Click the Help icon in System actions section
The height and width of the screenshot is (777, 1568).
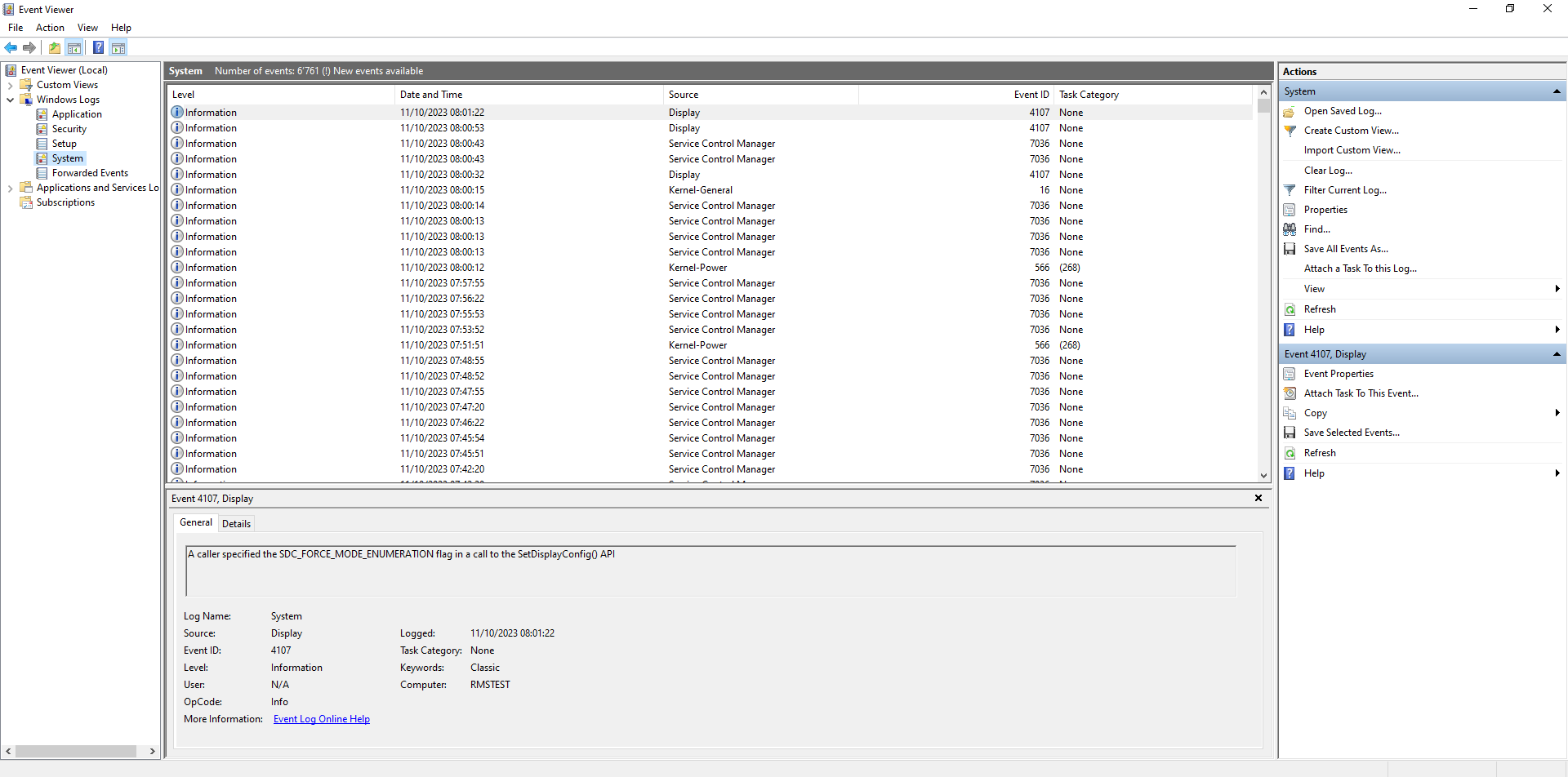(1290, 330)
